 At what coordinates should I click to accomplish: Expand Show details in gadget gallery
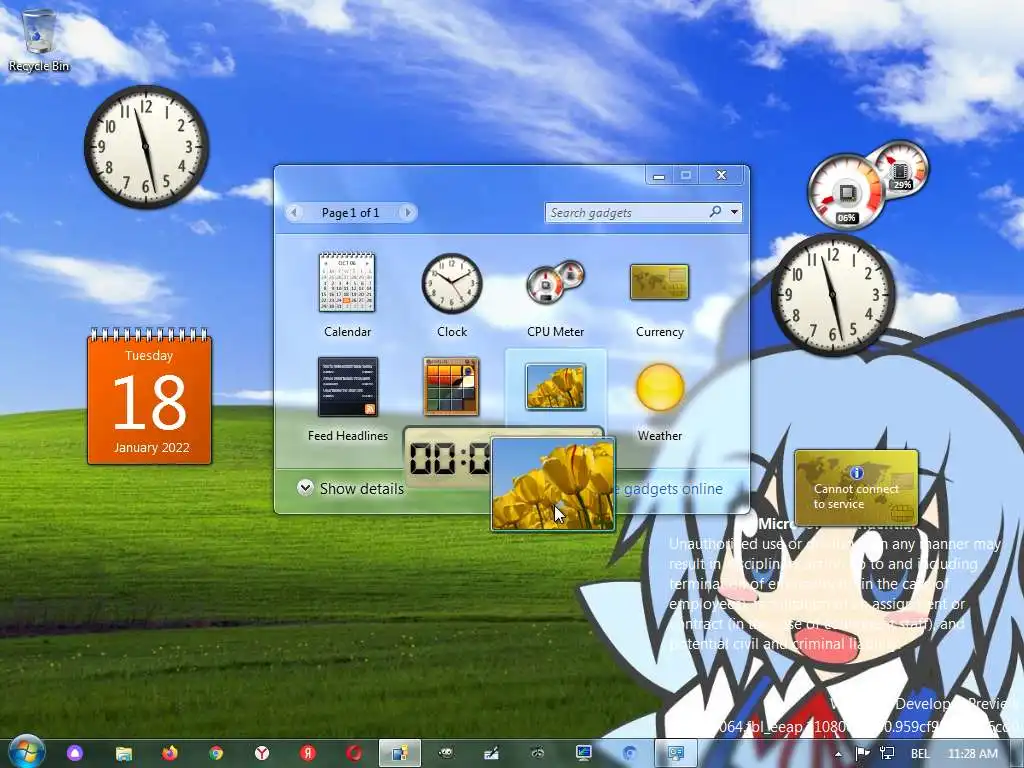point(351,488)
